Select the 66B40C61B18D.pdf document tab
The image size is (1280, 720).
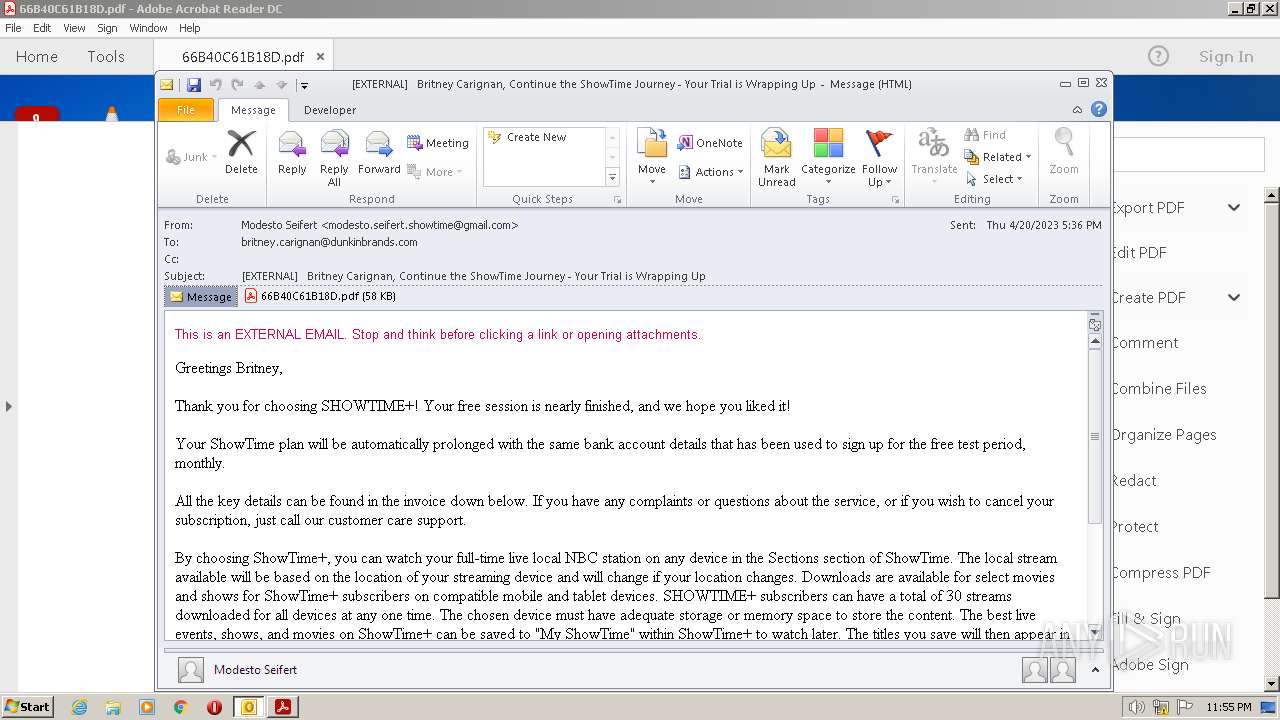point(243,57)
